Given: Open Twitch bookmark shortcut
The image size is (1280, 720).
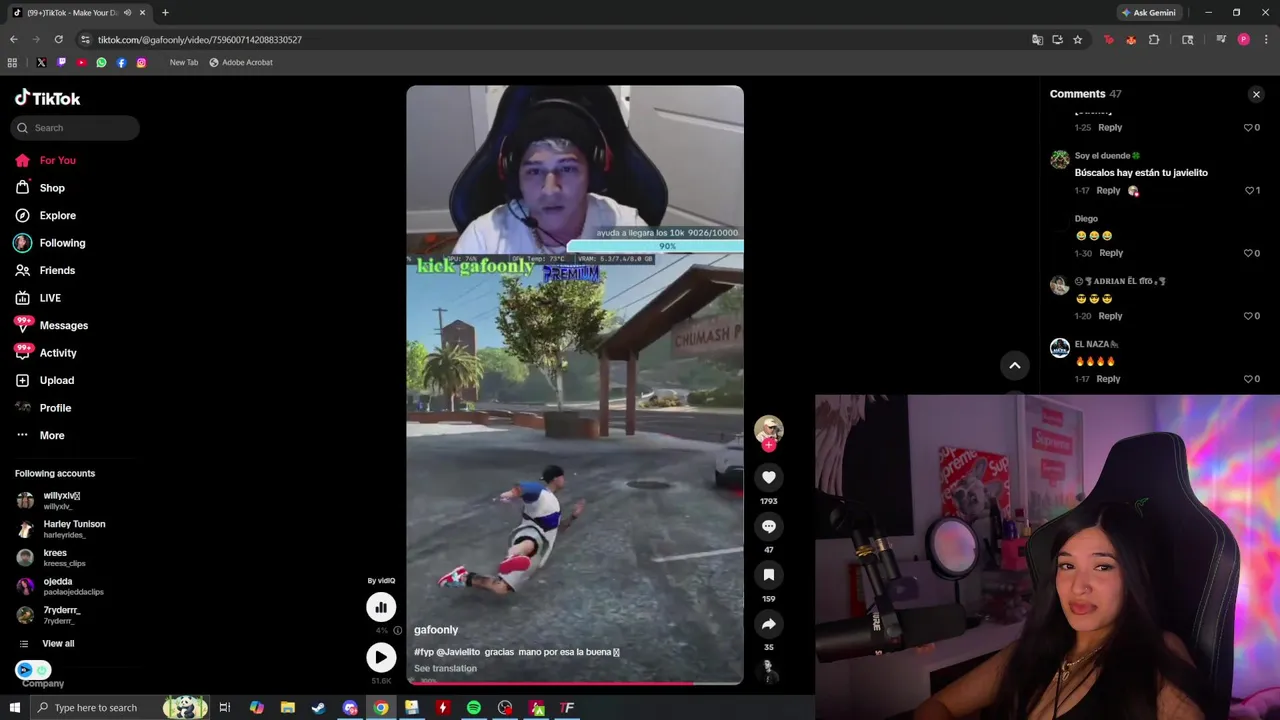Looking at the screenshot, I should (x=61, y=62).
